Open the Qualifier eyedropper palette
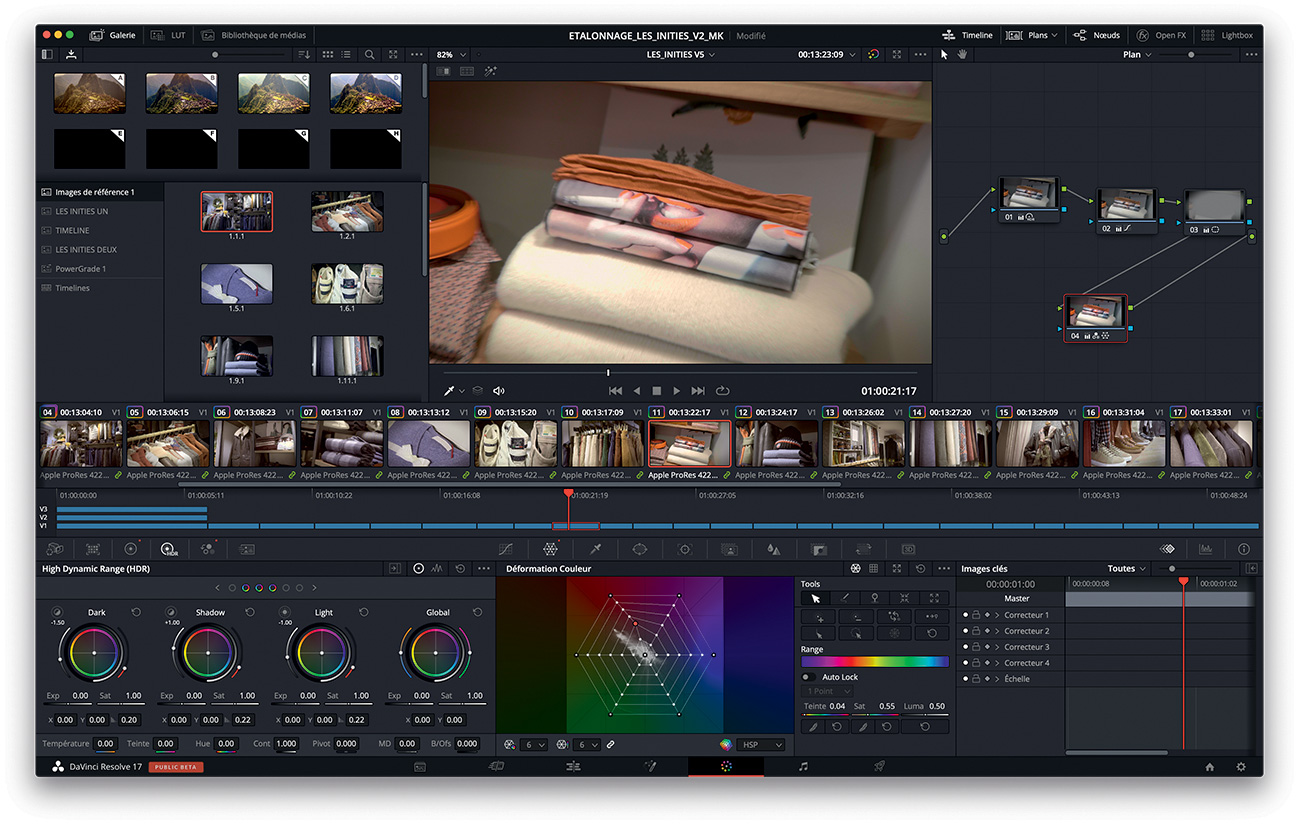The width and height of the screenshot is (1299, 824). (595, 549)
